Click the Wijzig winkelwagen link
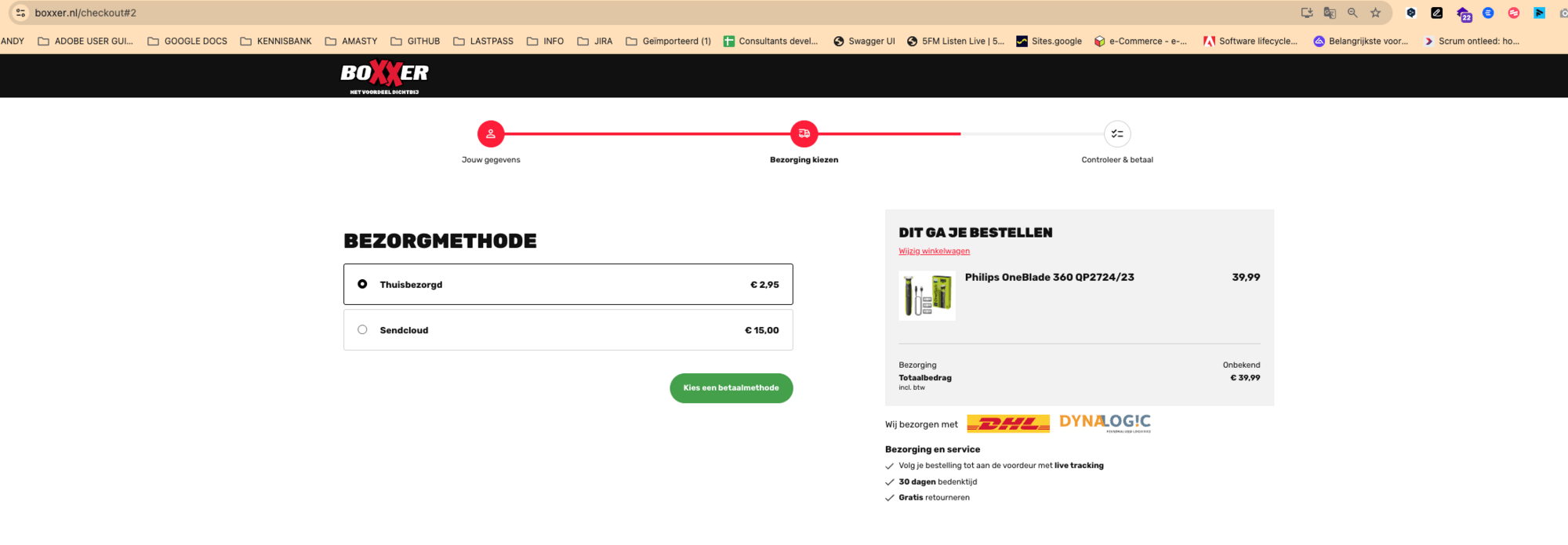Screen dimensions: 1568x545 935,251
